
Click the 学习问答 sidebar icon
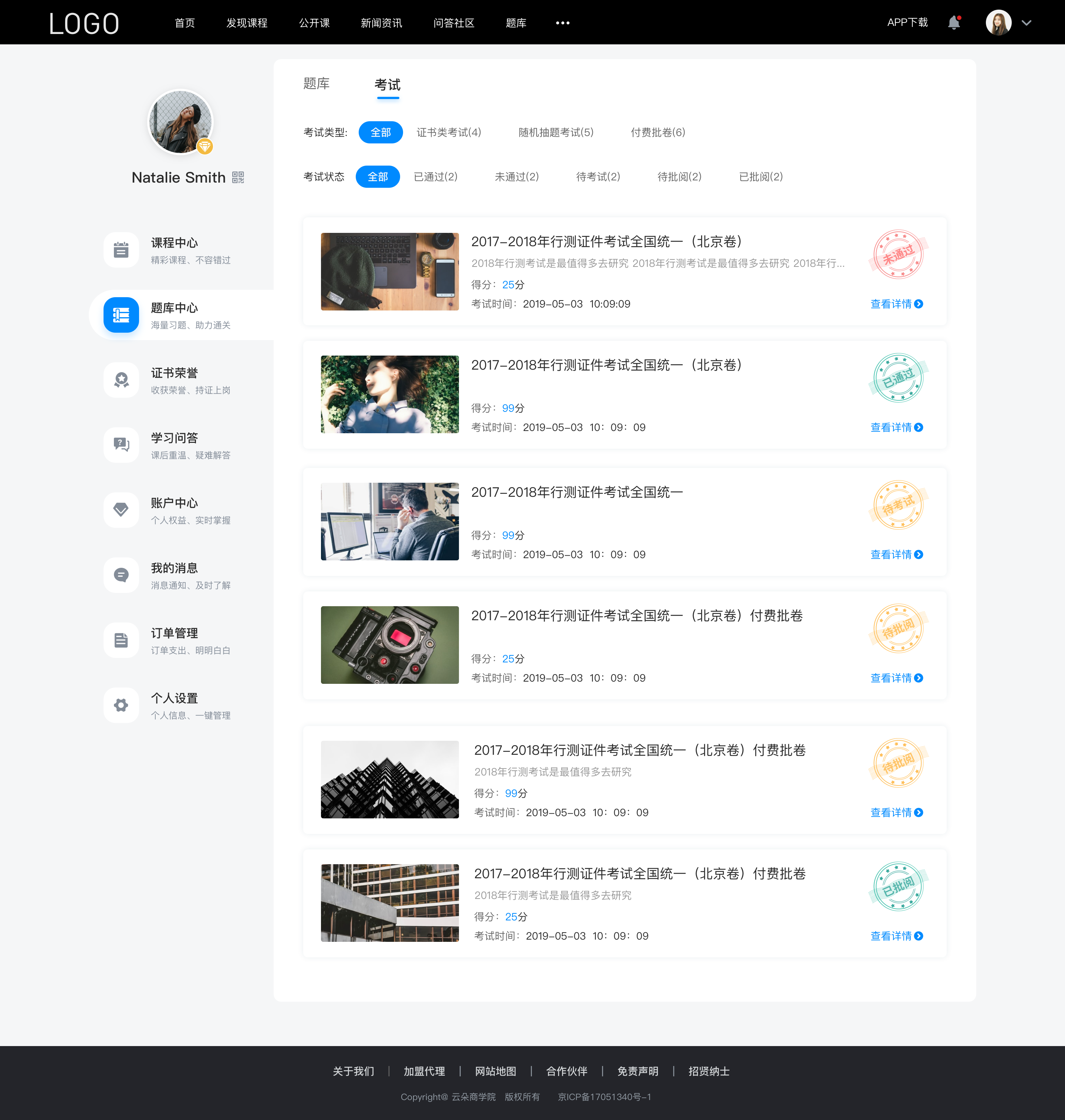pos(120,444)
